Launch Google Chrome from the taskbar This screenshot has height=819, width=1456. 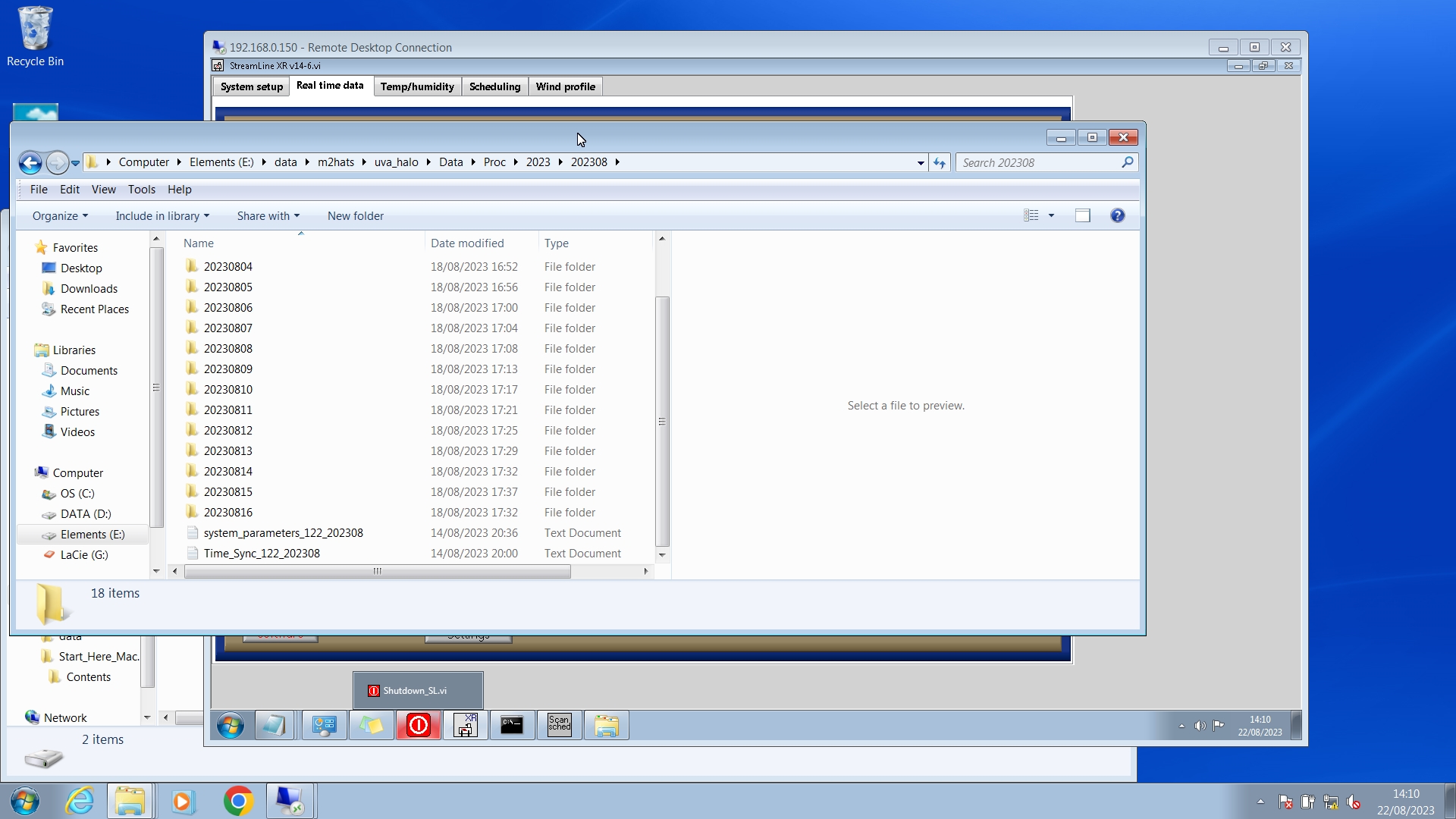tap(238, 801)
